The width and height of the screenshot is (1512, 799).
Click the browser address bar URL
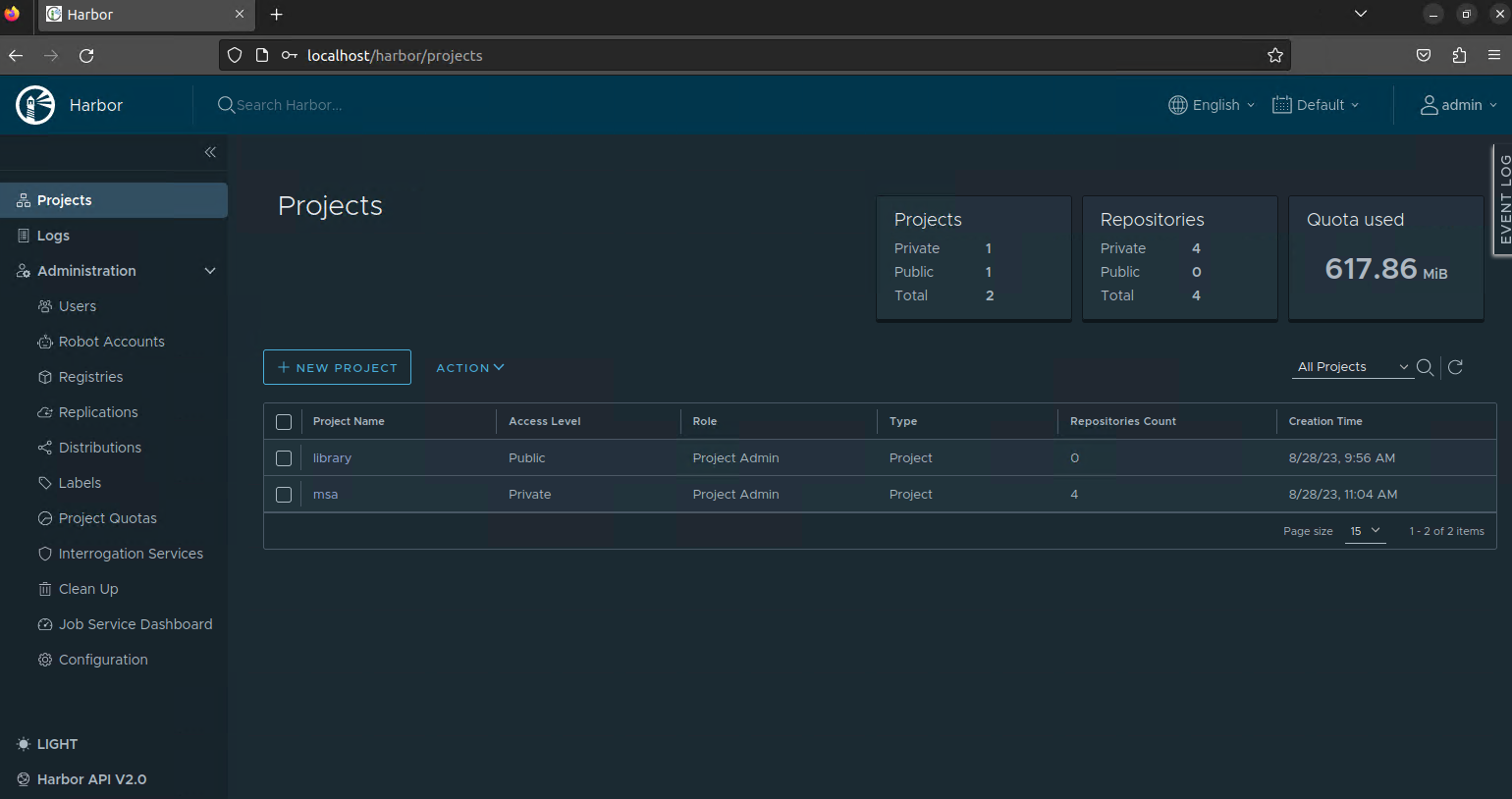tap(395, 55)
